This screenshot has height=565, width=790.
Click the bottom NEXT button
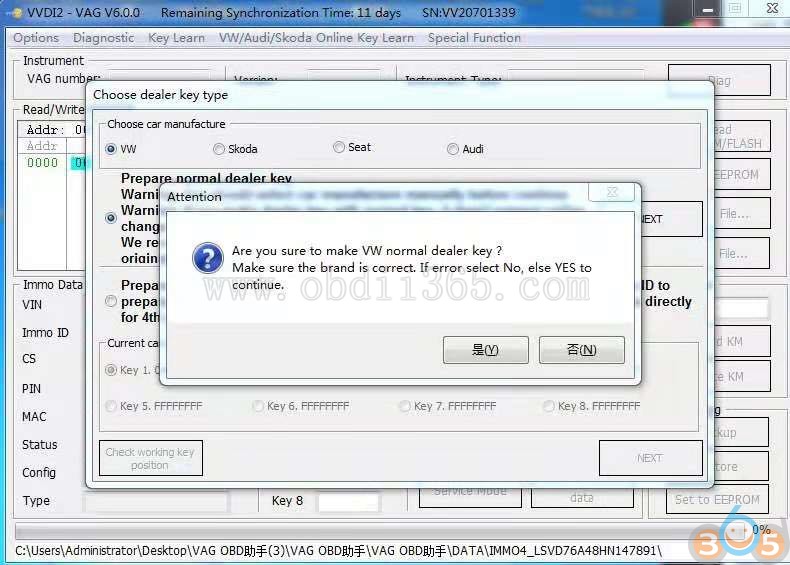[650, 458]
